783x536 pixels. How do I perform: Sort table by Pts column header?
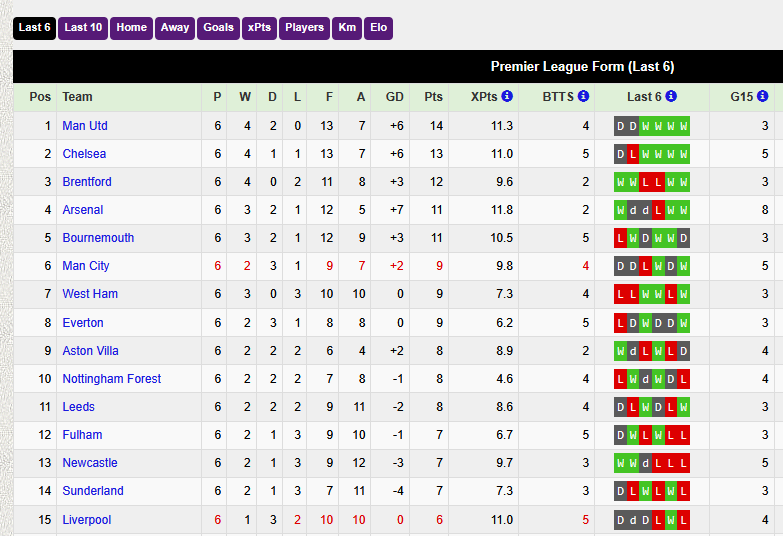point(433,97)
